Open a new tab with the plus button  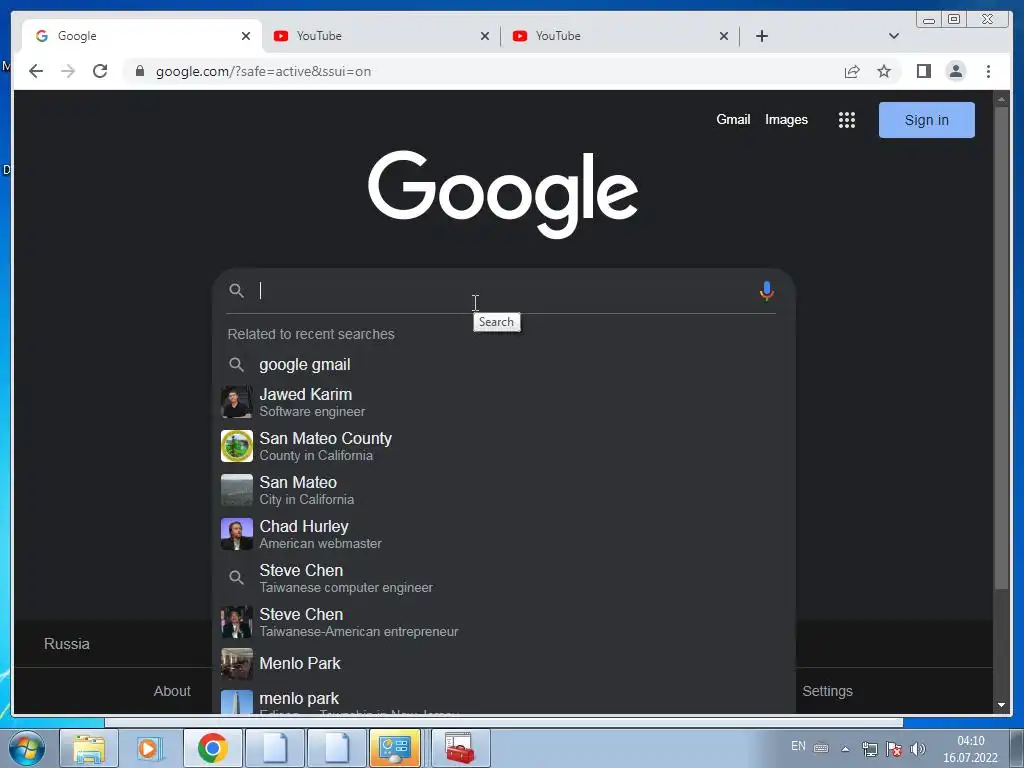pyautogui.click(x=761, y=36)
